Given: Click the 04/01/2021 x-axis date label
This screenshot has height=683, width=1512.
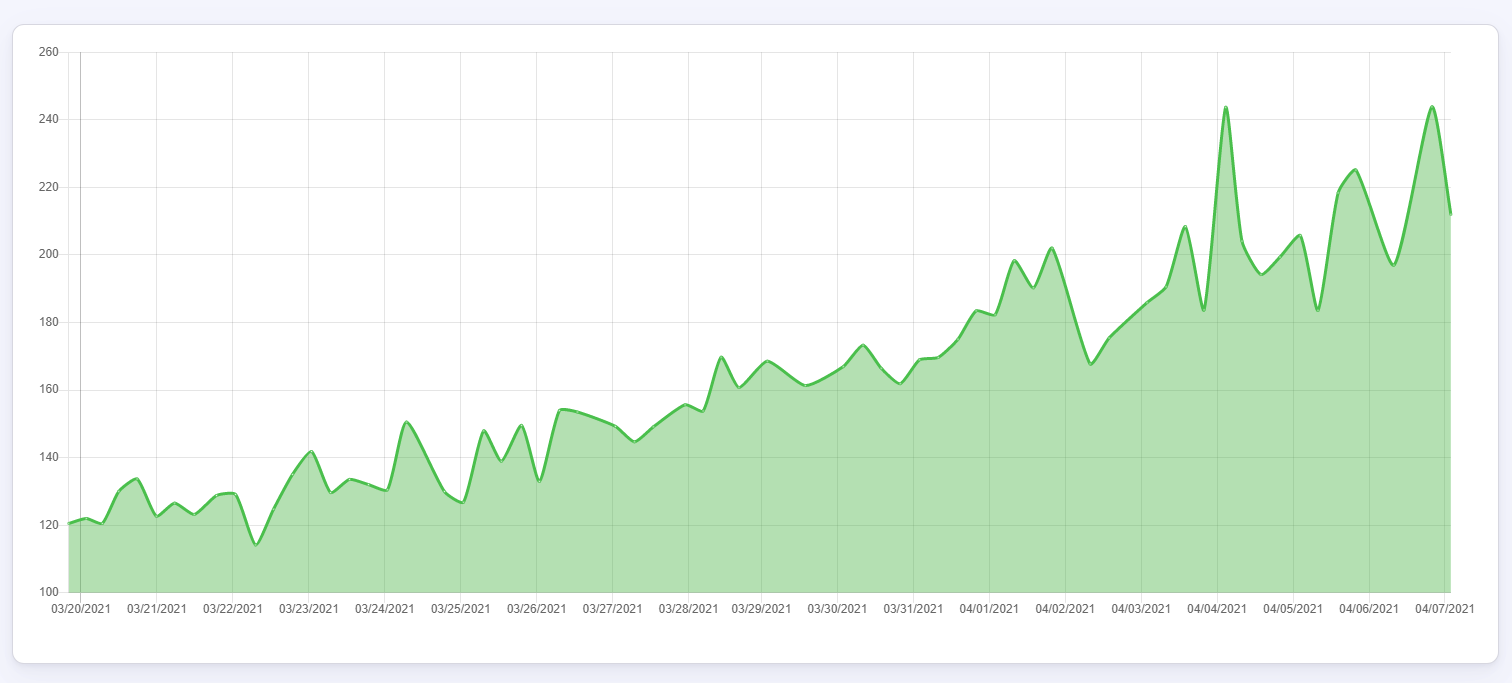Looking at the screenshot, I should pos(989,608).
